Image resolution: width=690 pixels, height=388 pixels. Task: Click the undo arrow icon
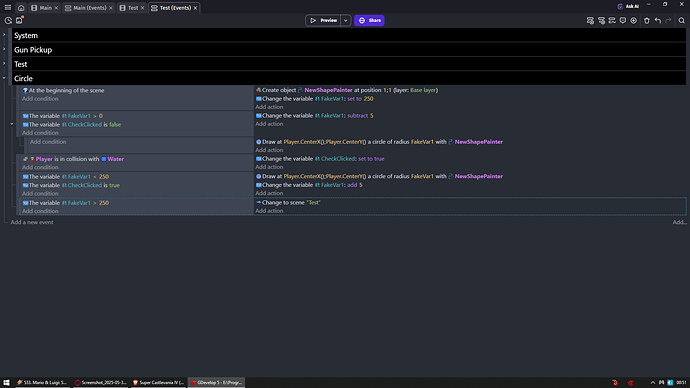point(657,21)
